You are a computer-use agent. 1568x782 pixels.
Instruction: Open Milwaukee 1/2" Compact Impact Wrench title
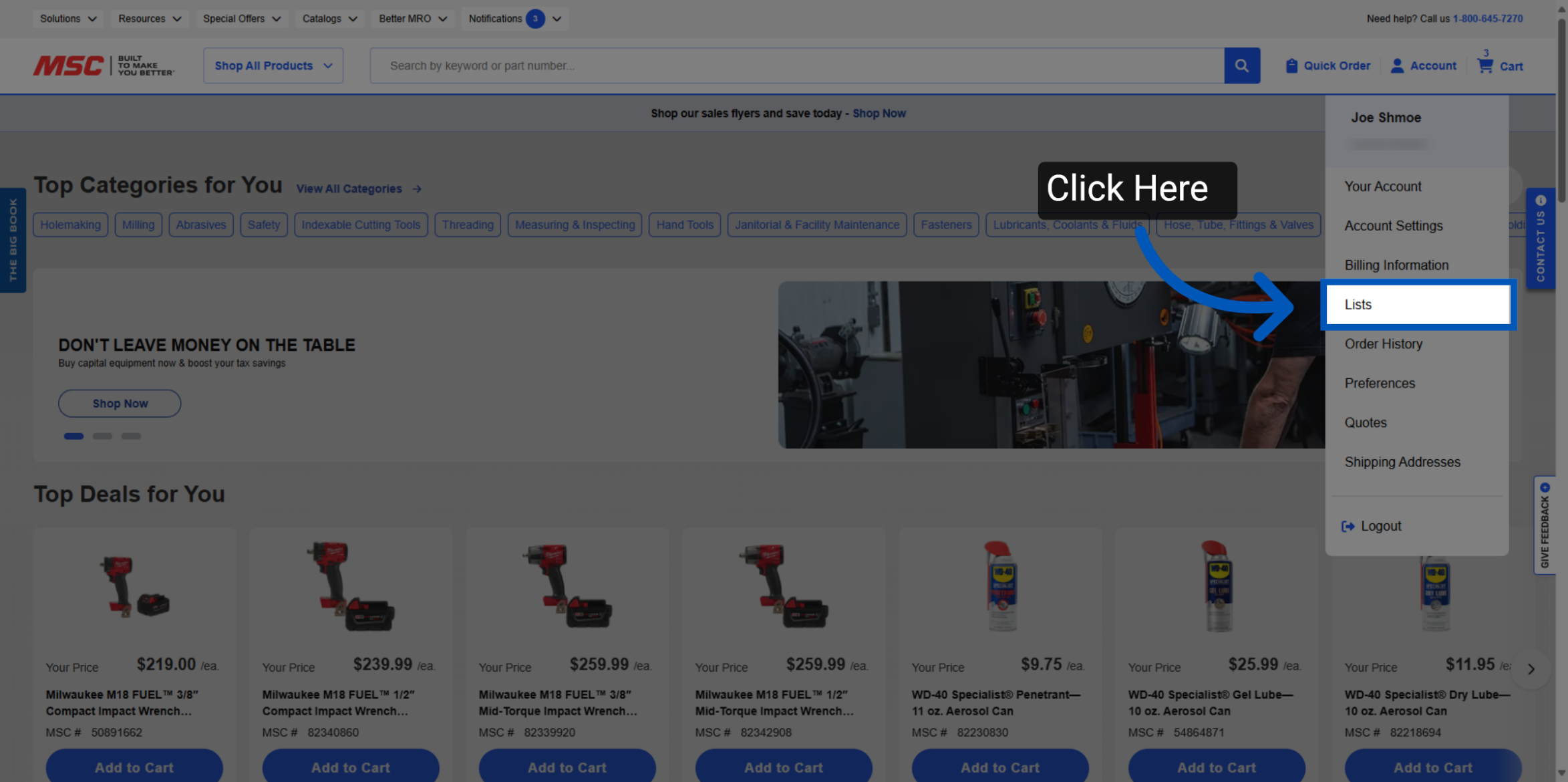click(x=338, y=703)
